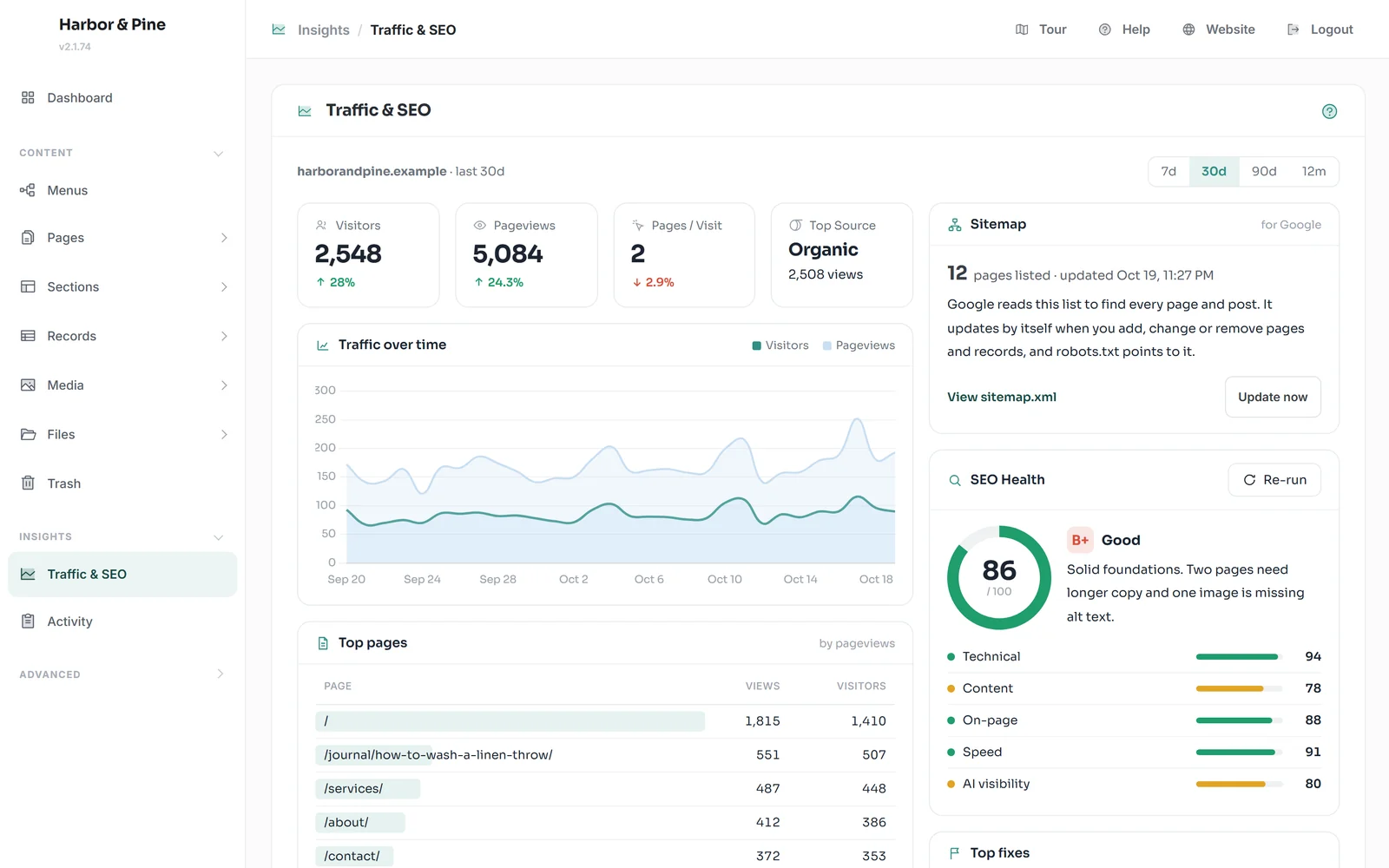Click the SEO Health magnifier icon
The image size is (1389, 868).
pyautogui.click(x=955, y=480)
